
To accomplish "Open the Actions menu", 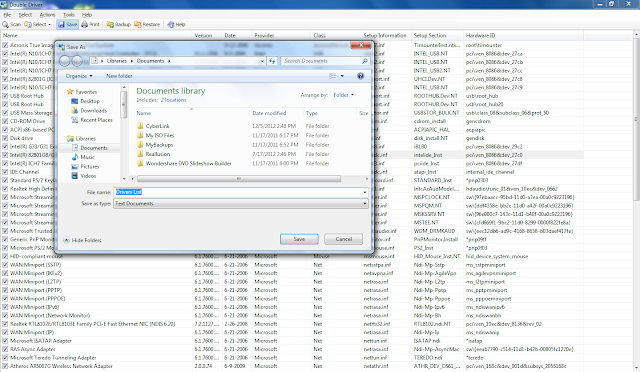I will [47, 15].
